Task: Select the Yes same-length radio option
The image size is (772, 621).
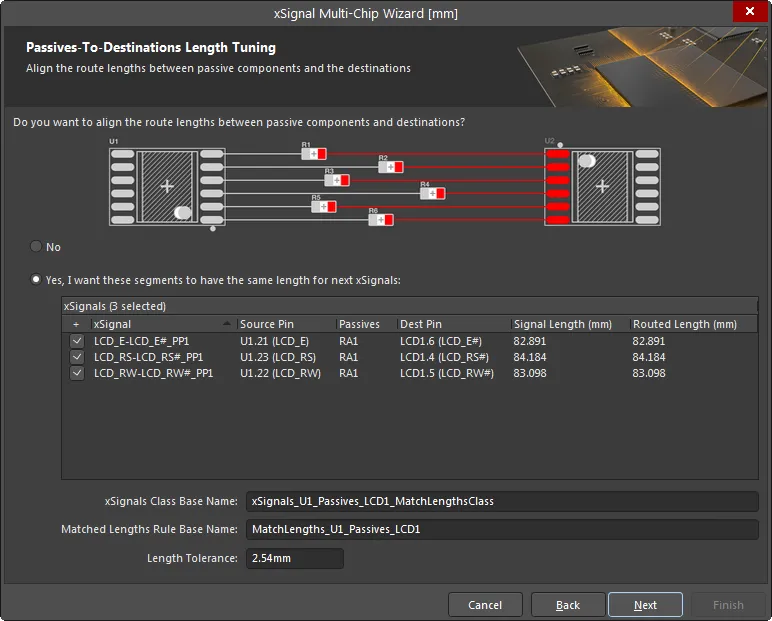Action: [37, 280]
